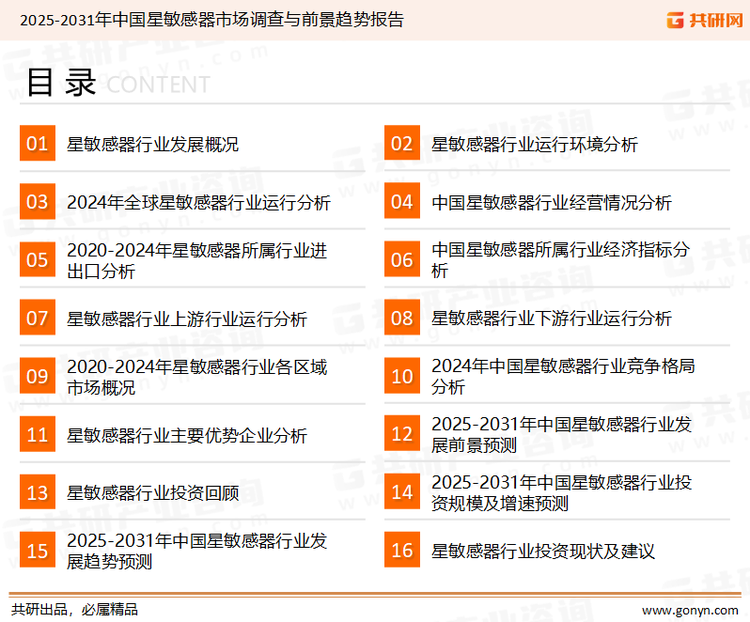Click the 共研网 logo at top right
Viewport: 750px width, 622px height.
coord(705,20)
